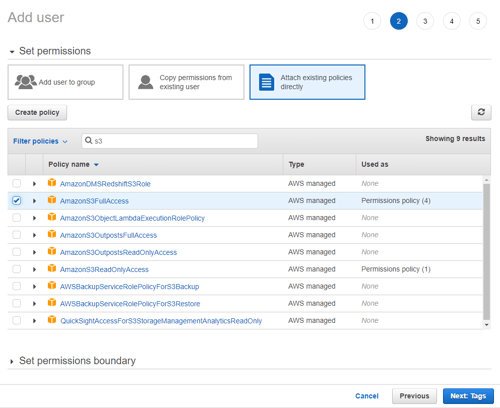
Task: Open the Filter policies dropdown
Action: click(40, 141)
